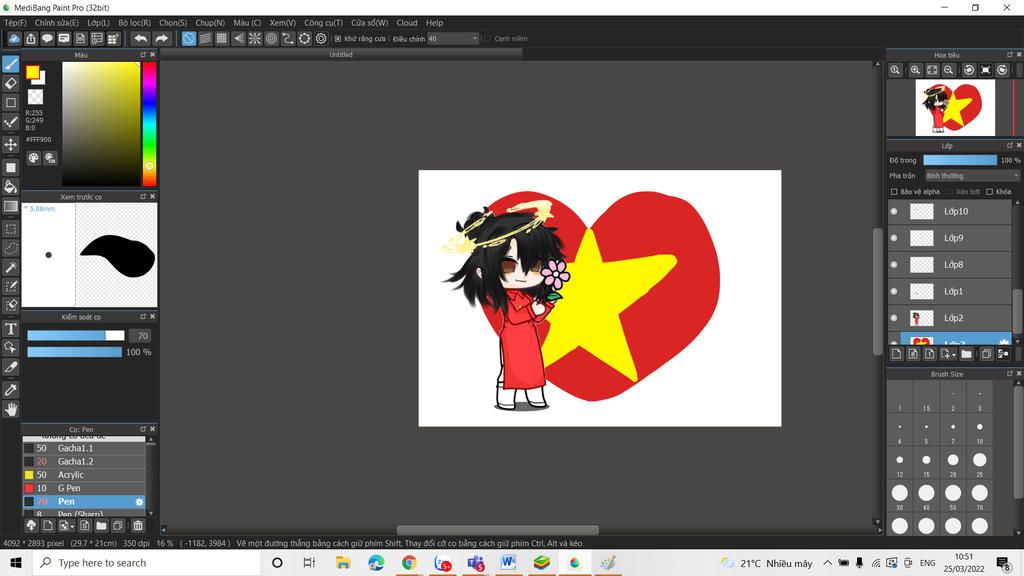
Task: Select the Bucket fill tool
Action: [x=10, y=187]
